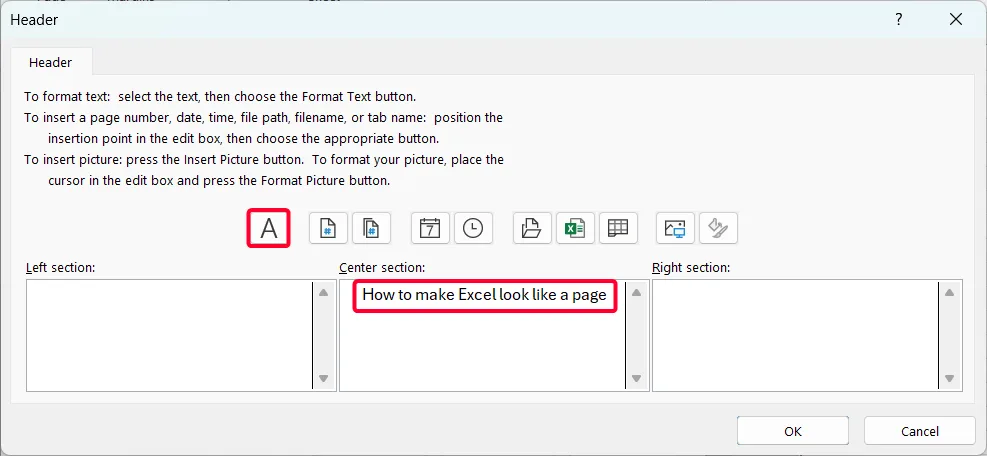Viewport: 987px width, 456px height.
Task: Click the 'Center section:' label
Action: [382, 268]
